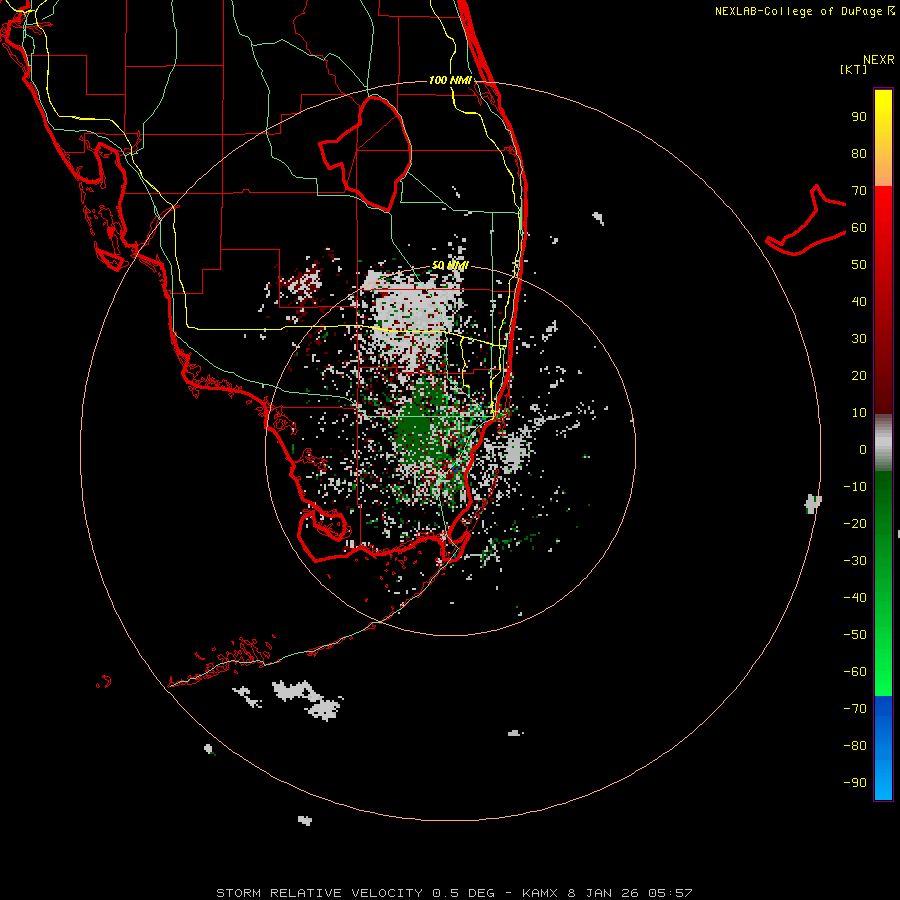Select the -10 scale label
The width and height of the screenshot is (900, 900).
click(x=855, y=487)
